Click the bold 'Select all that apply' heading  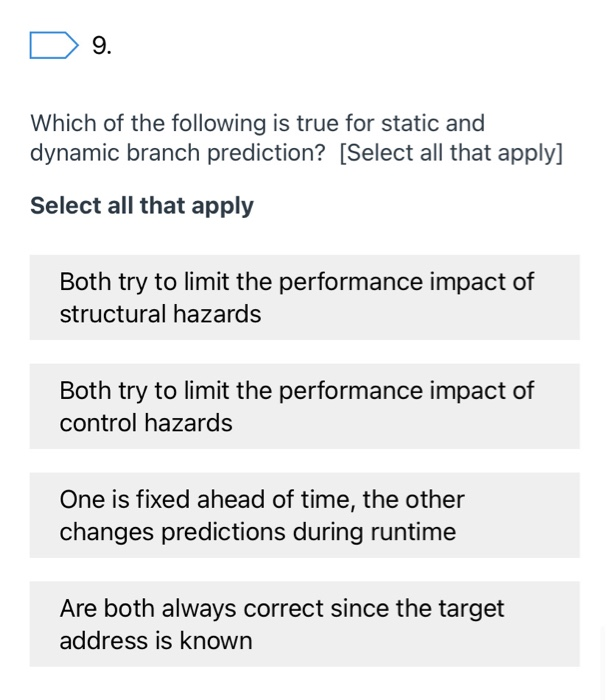tap(142, 206)
